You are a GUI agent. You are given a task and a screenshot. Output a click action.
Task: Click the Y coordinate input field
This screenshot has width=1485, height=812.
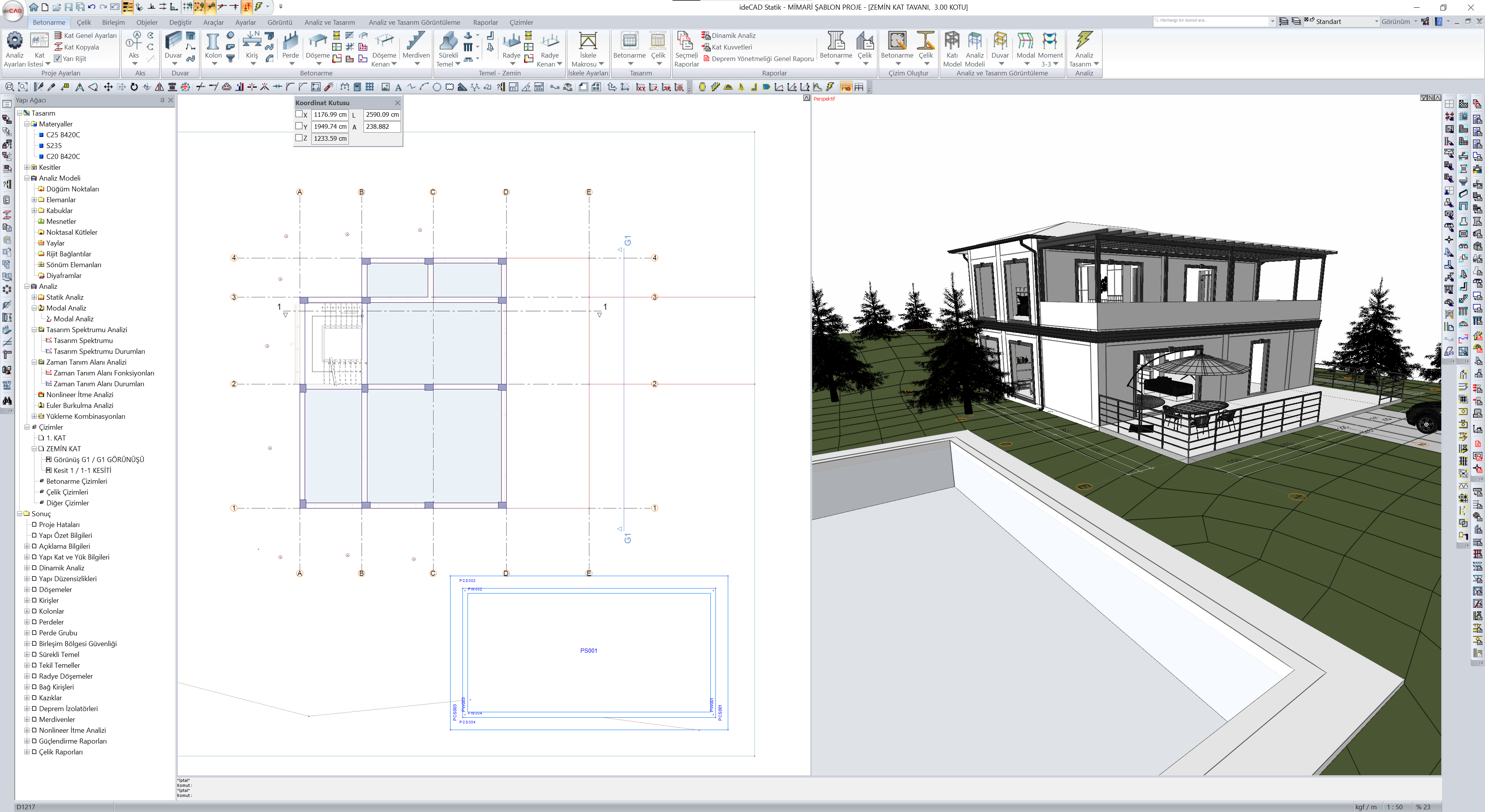coord(330,126)
